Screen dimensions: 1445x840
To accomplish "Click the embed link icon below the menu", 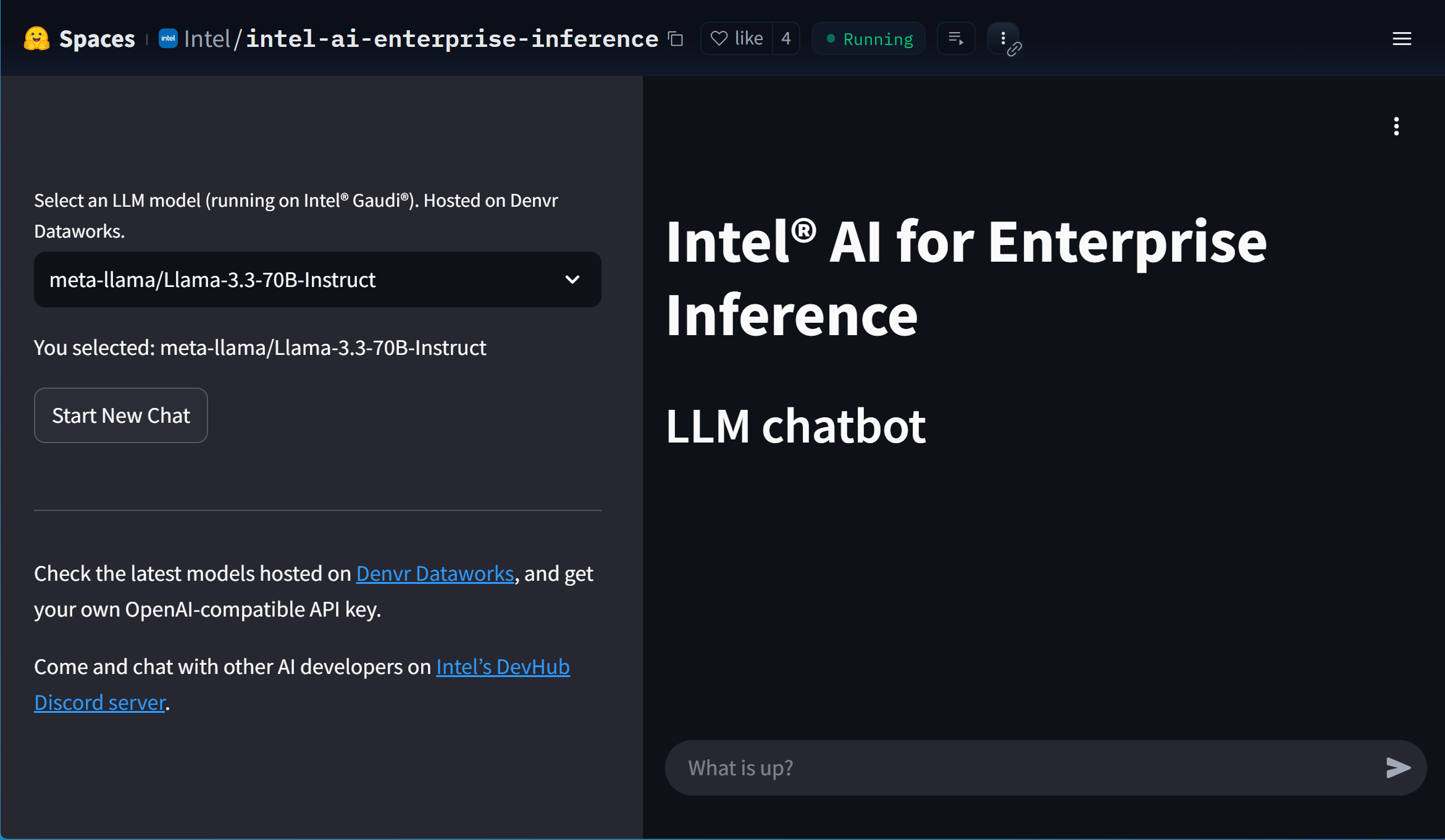I will click(1015, 51).
